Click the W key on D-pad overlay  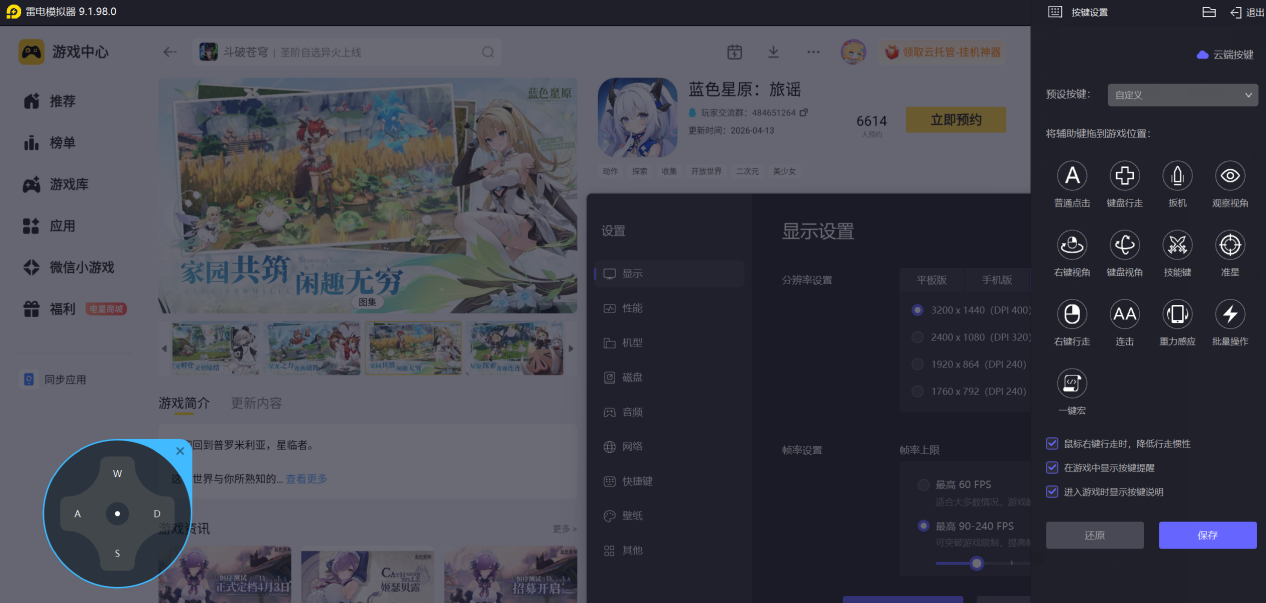point(117,474)
